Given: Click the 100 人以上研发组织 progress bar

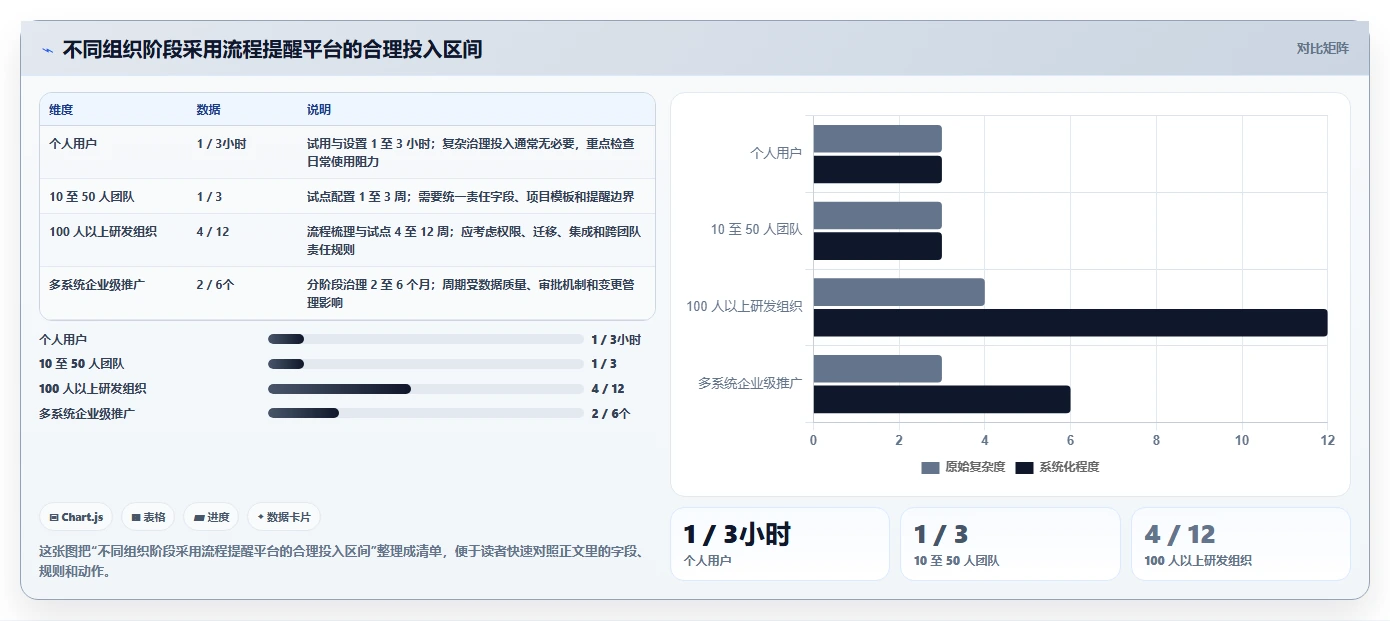Looking at the screenshot, I should (425, 389).
